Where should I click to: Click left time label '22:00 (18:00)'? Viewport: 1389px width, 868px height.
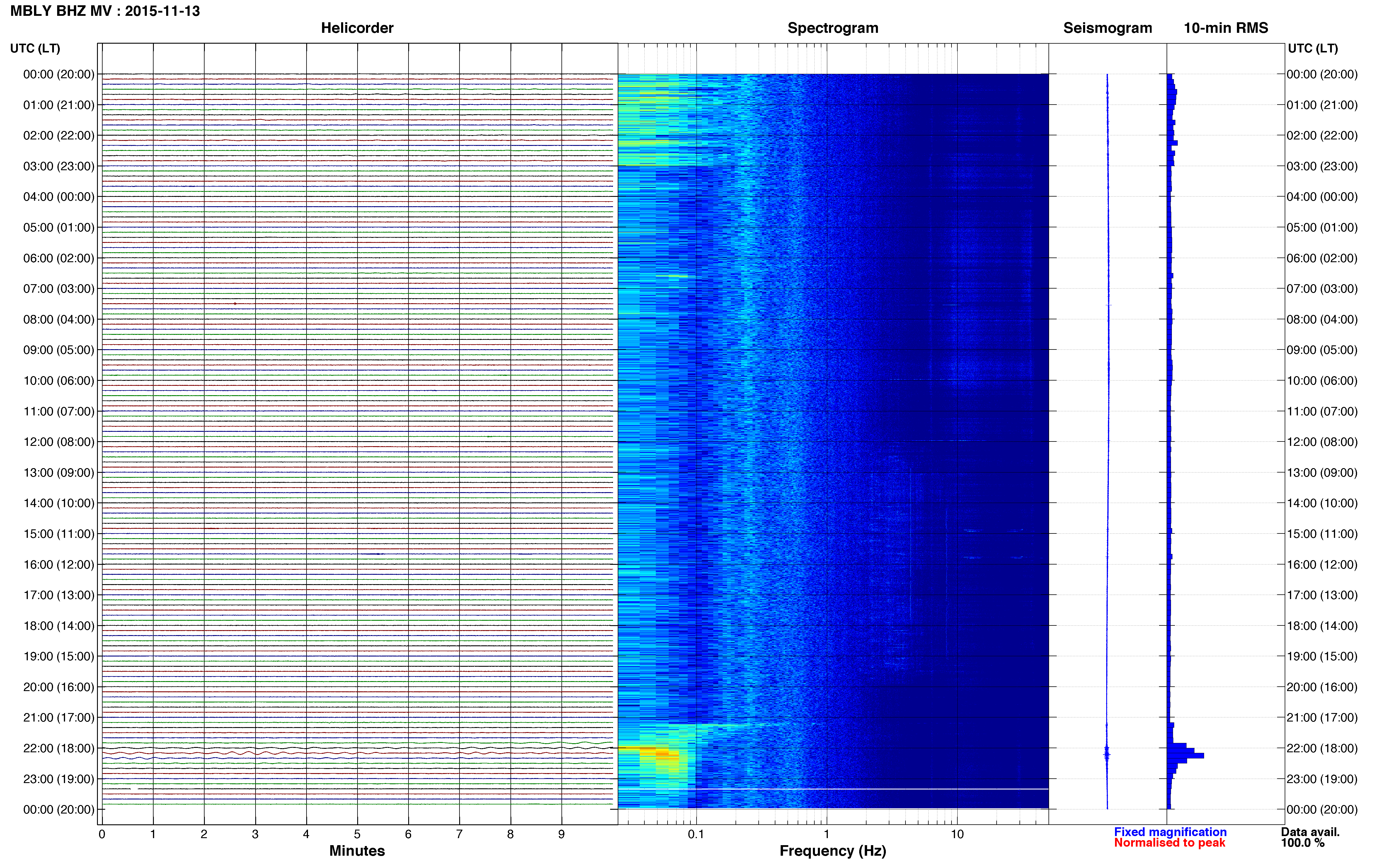click(x=59, y=748)
